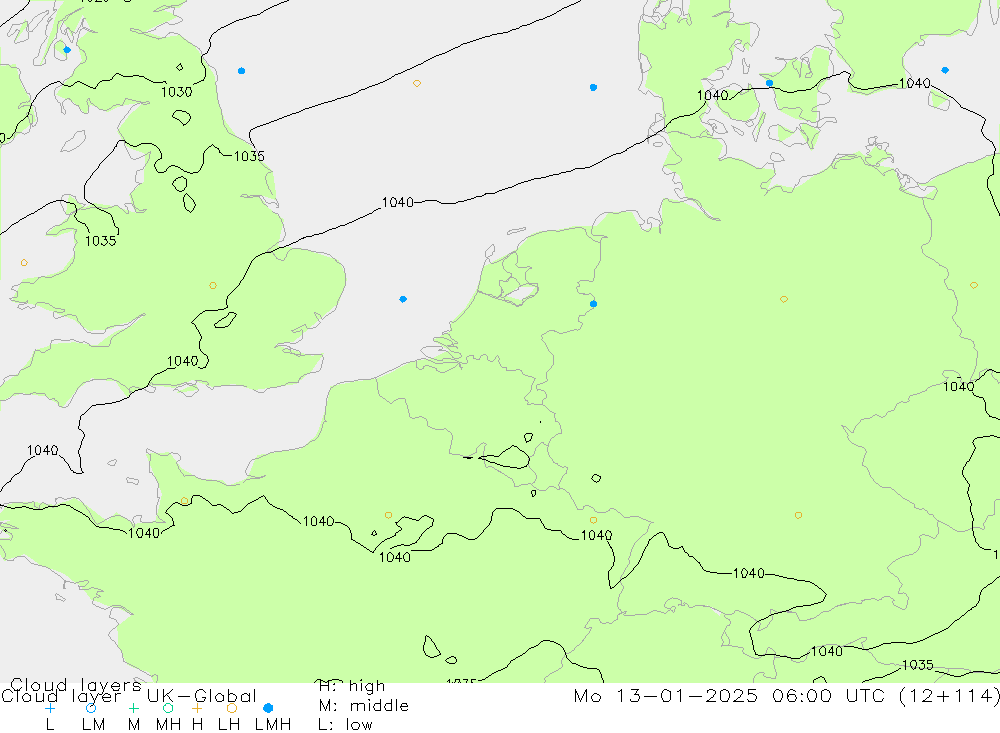Click the green M cross legend symbol
Image resolution: width=1000 pixels, height=733 pixels.
tap(133, 708)
